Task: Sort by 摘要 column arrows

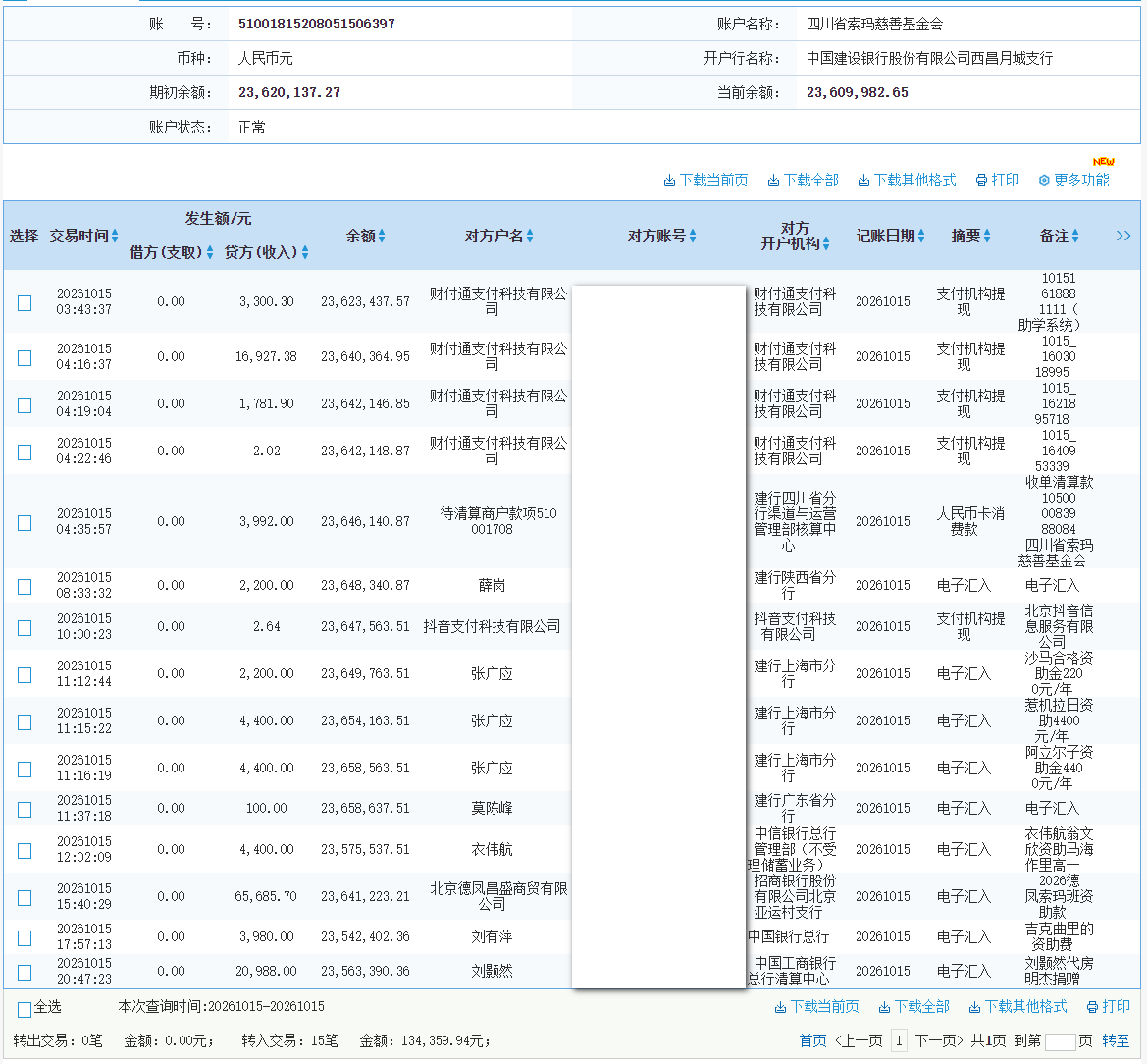Action: (x=987, y=236)
